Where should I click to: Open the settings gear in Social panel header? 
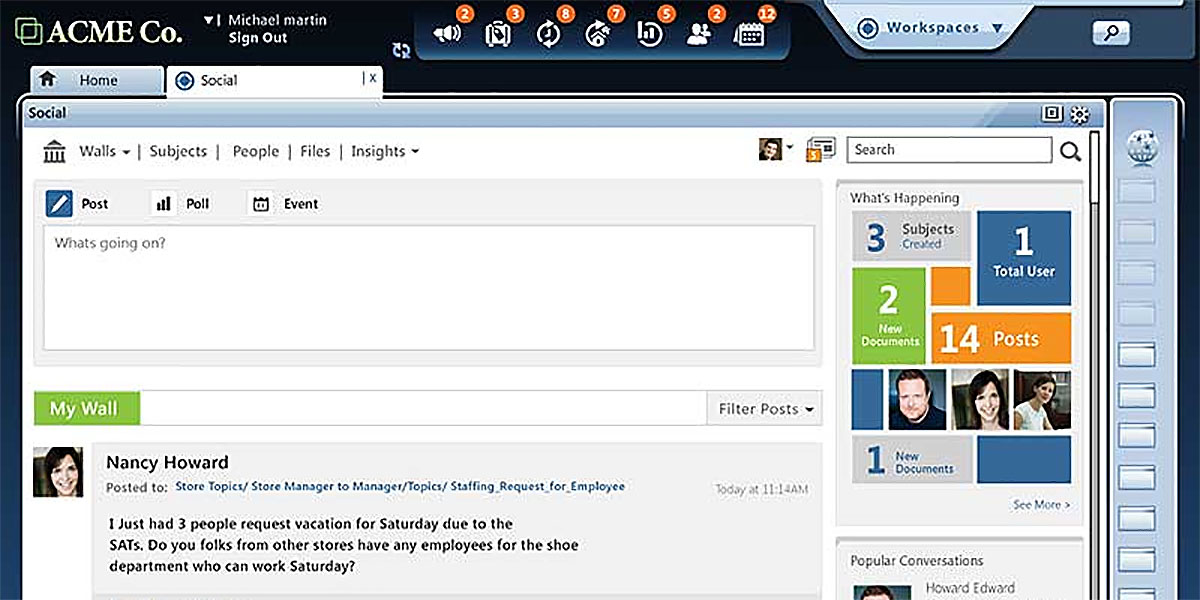pyautogui.click(x=1080, y=114)
